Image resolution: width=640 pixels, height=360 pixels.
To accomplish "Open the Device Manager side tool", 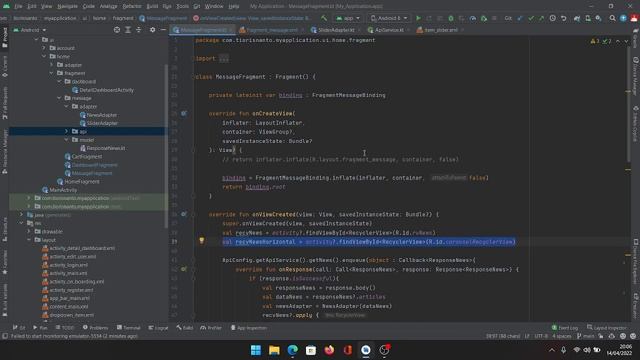I will coord(636,77).
